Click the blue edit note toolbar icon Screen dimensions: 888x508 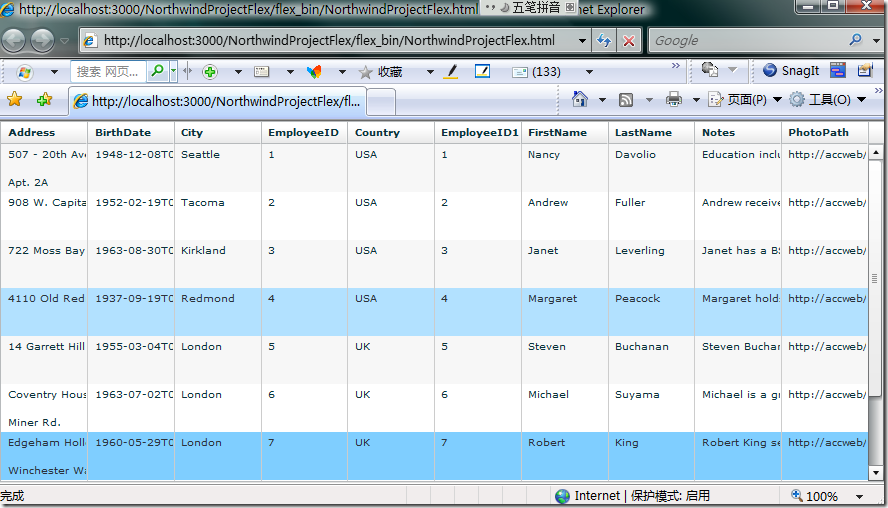pyautogui.click(x=482, y=71)
